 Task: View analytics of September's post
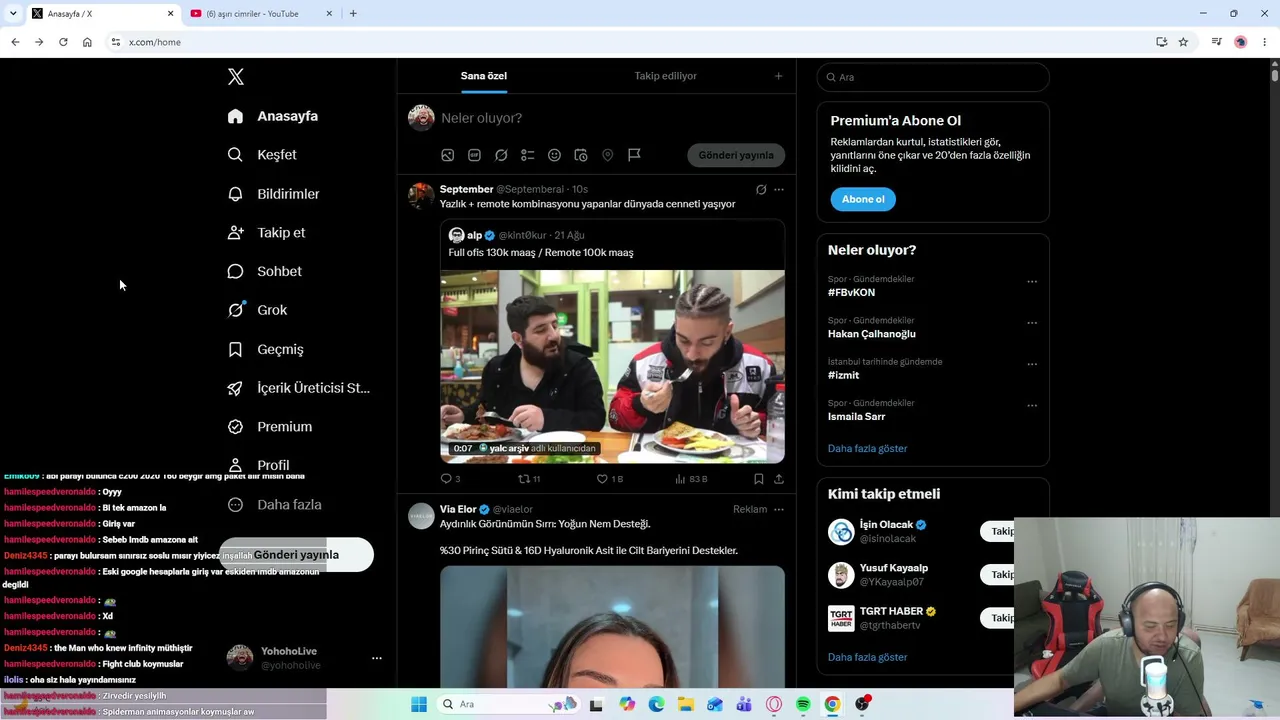pos(691,479)
